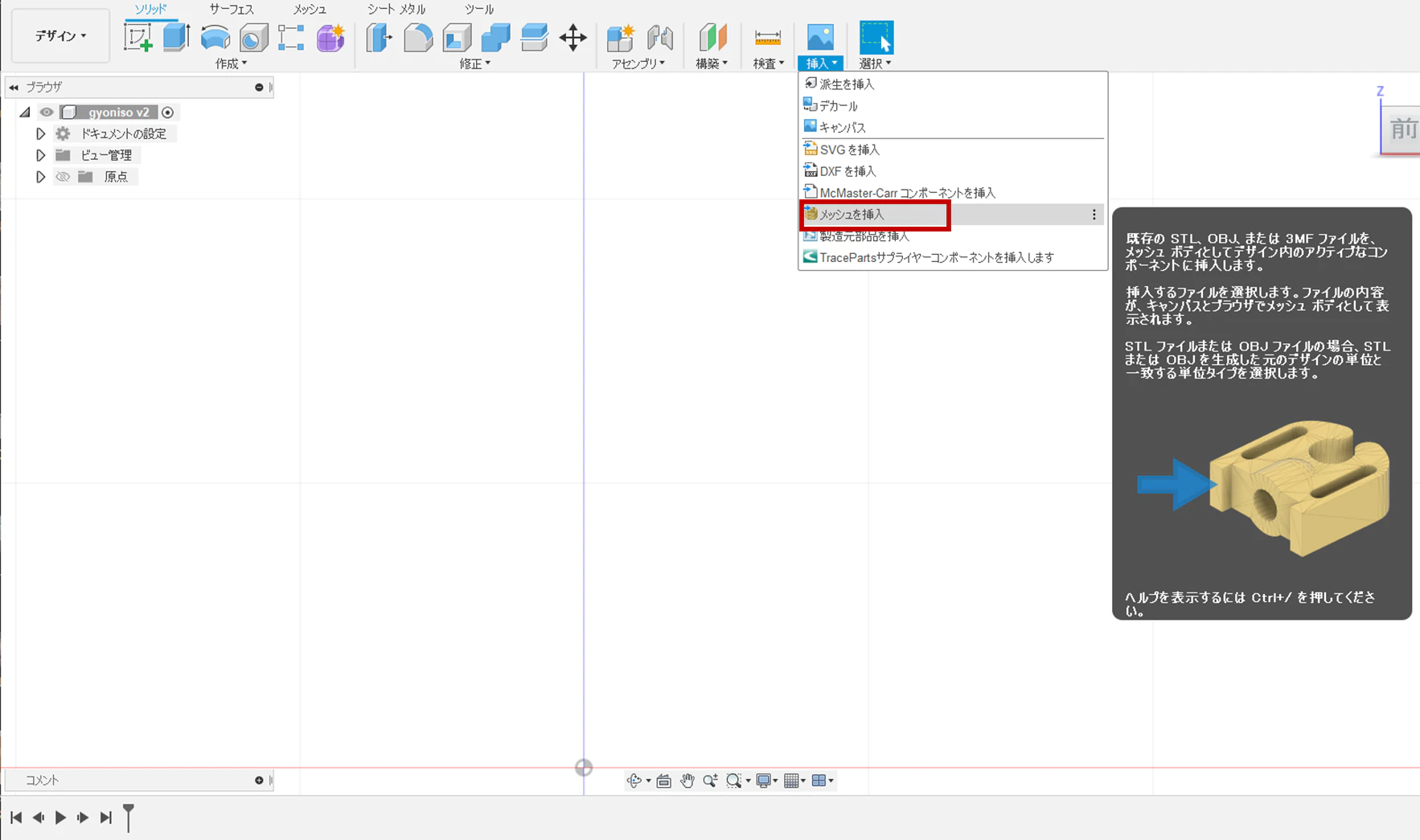1420x840 pixels.
Task: Jump to timeline start
Action: [16, 817]
